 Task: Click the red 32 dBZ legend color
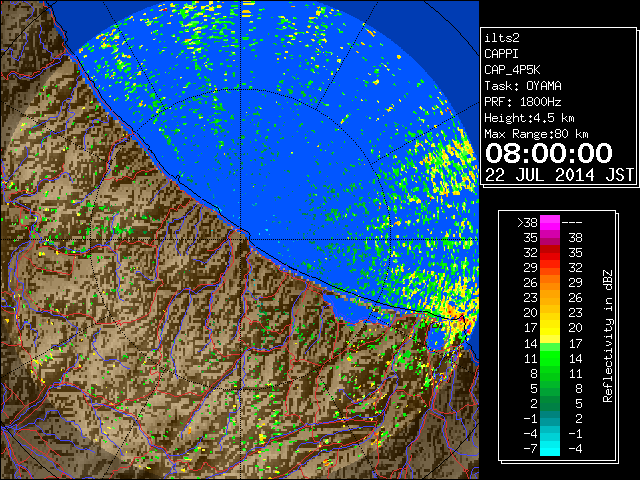click(x=550, y=253)
